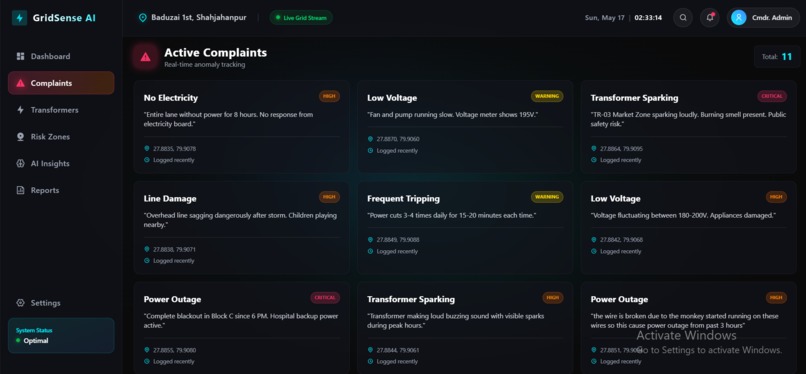Open Risk Zones in the sidebar
This screenshot has height=374, width=806.
click(61, 137)
